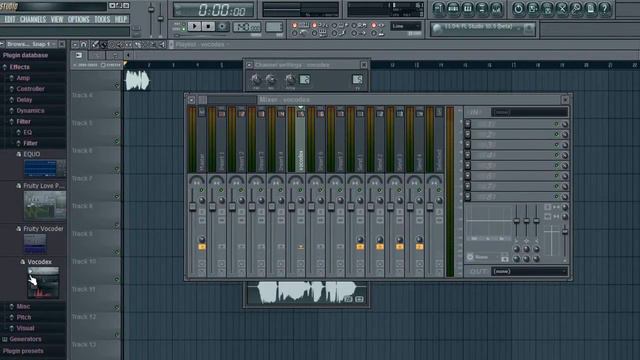This screenshot has width=640, height=360.
Task: Open the HELP menu
Action: [x=120, y=19]
